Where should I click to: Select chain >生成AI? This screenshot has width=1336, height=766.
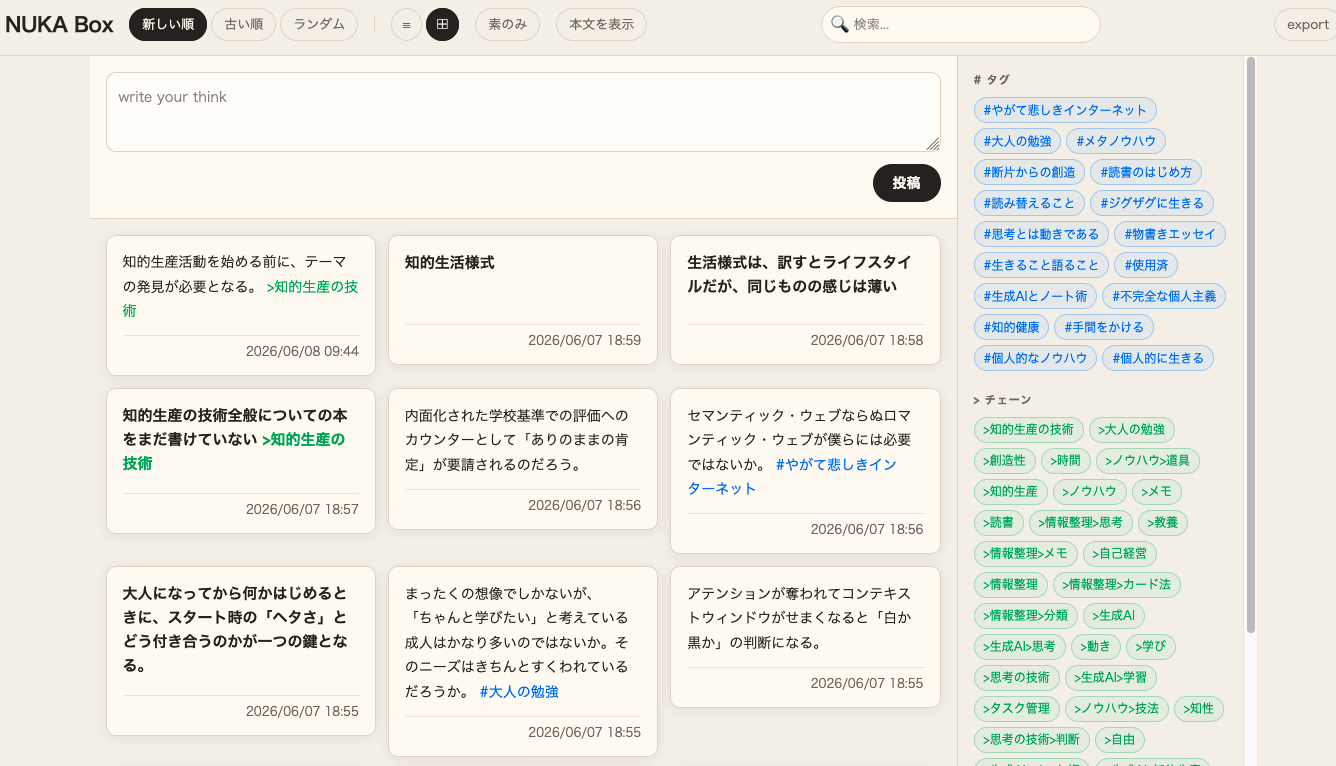(x=1115, y=616)
